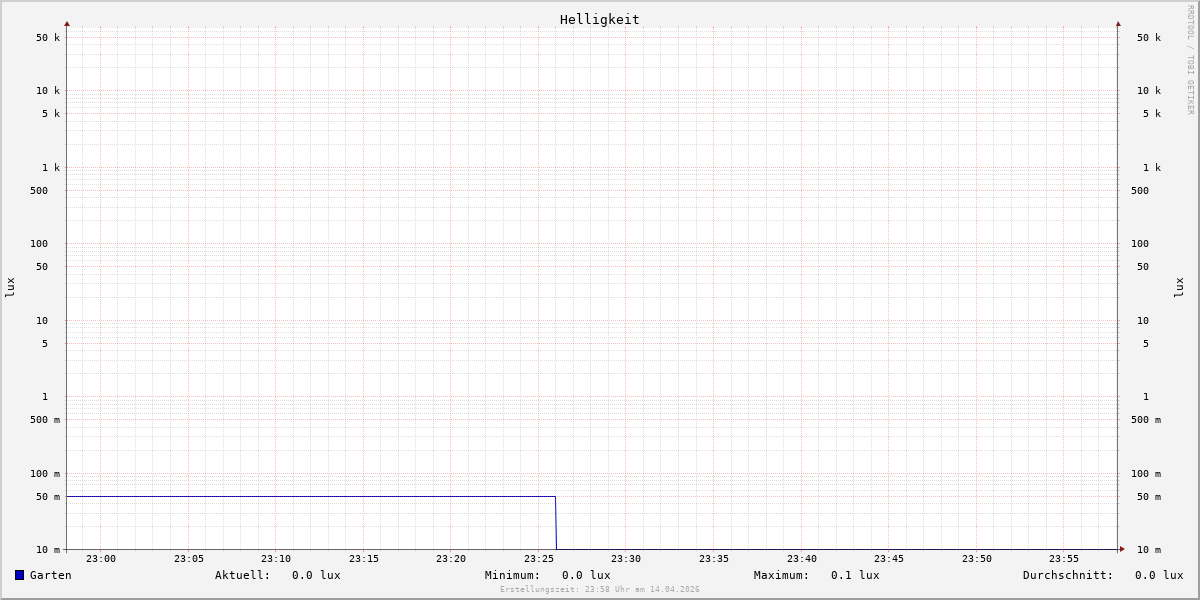The height and width of the screenshot is (600, 1200).
Task: Click the Erstellungszeit timestamp footer text
Action: (x=600, y=590)
